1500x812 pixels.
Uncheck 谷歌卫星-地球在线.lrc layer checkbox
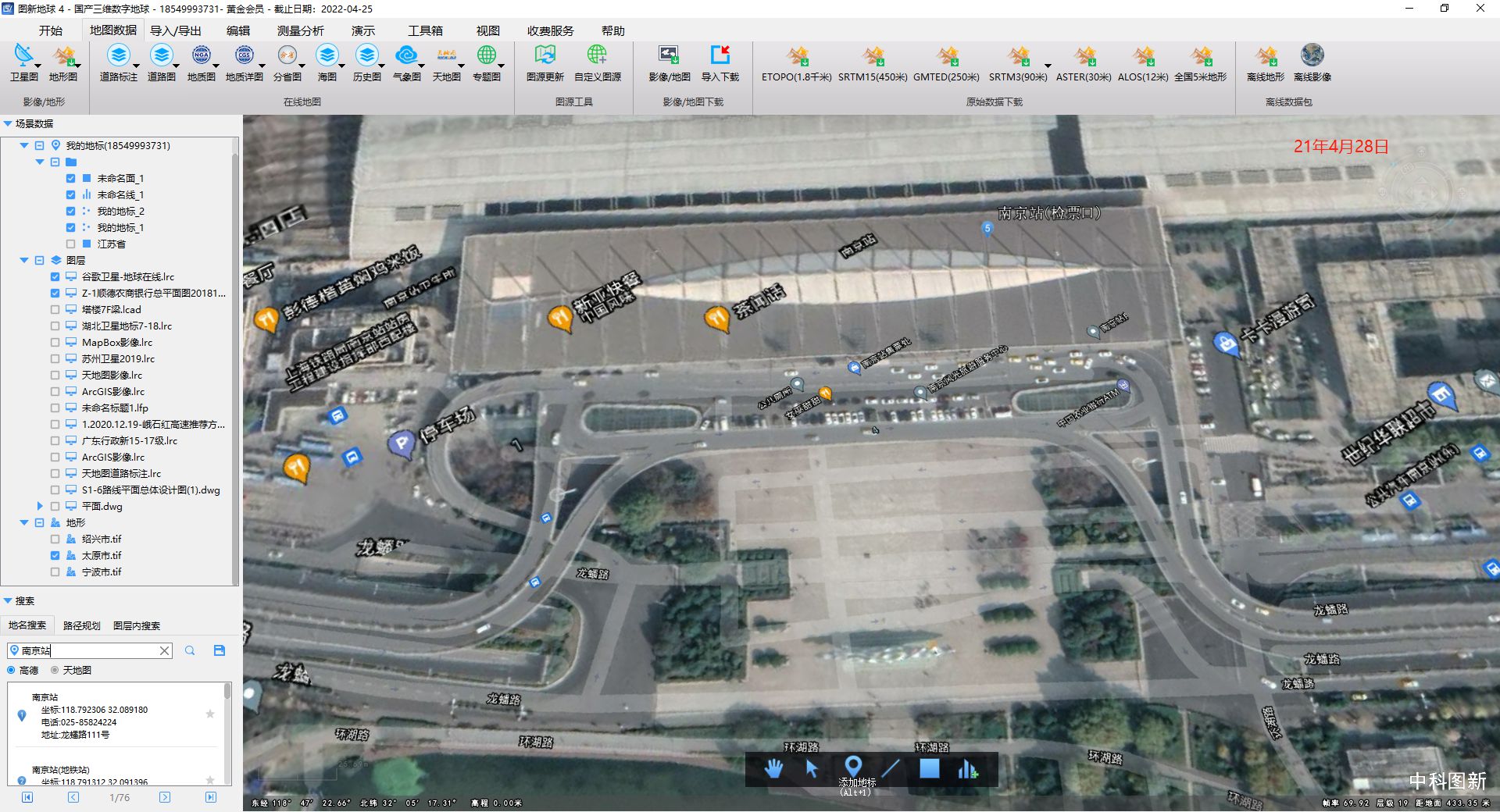pos(55,276)
